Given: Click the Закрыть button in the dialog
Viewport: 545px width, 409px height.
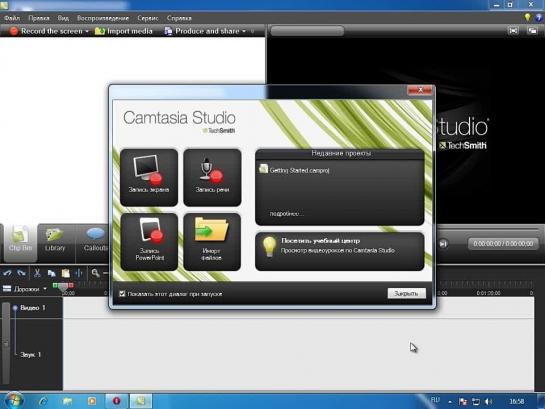Looking at the screenshot, I should point(406,294).
